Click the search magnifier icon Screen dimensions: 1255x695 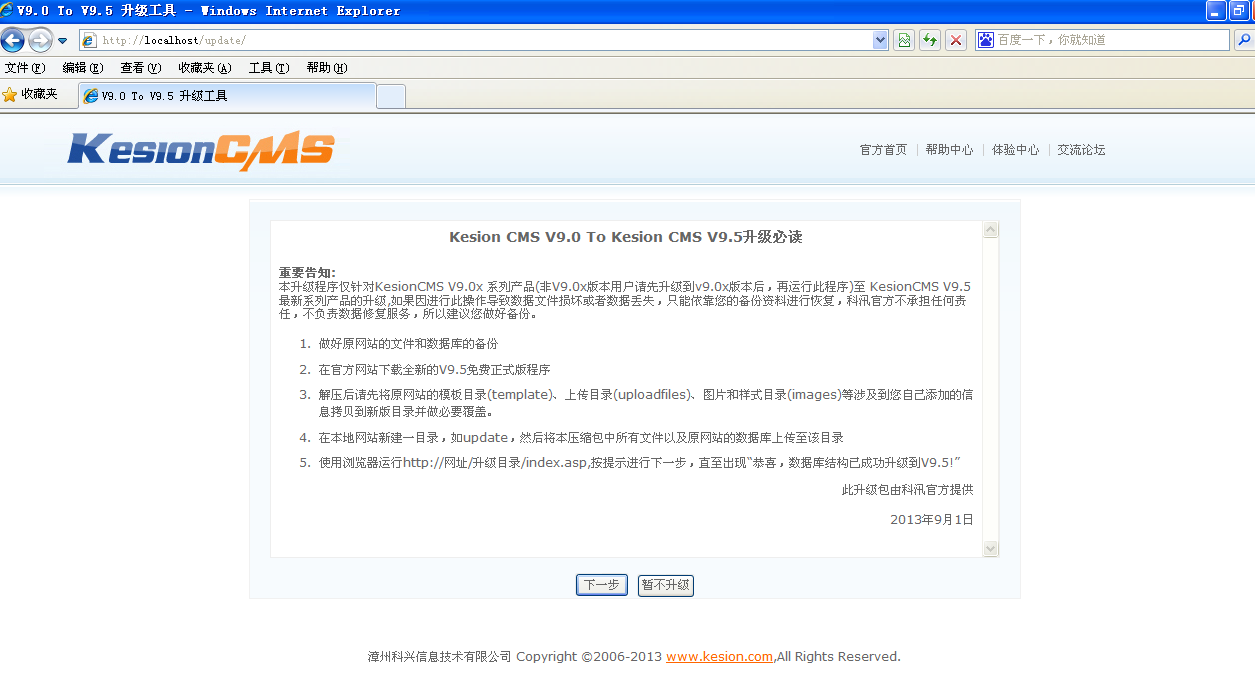point(1243,40)
